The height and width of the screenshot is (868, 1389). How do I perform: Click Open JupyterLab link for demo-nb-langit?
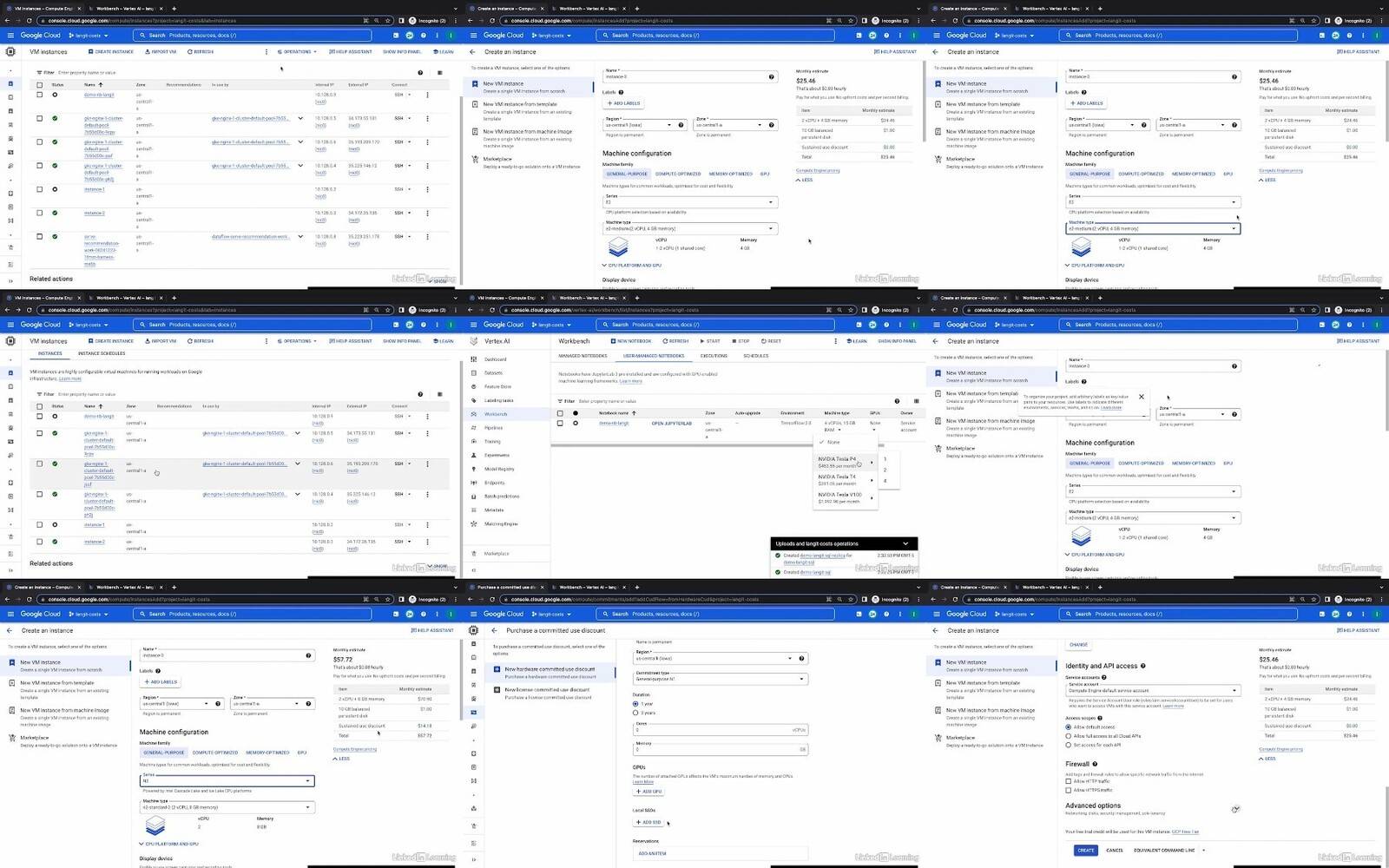672,423
